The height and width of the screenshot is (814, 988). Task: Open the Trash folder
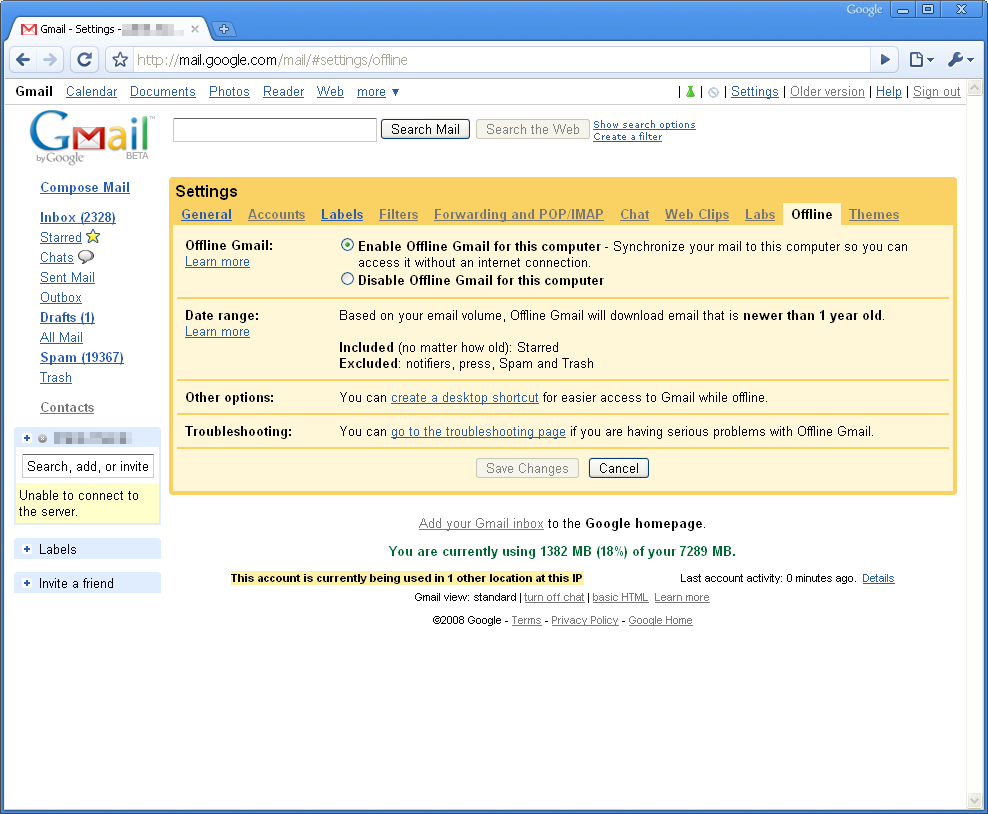click(x=56, y=377)
